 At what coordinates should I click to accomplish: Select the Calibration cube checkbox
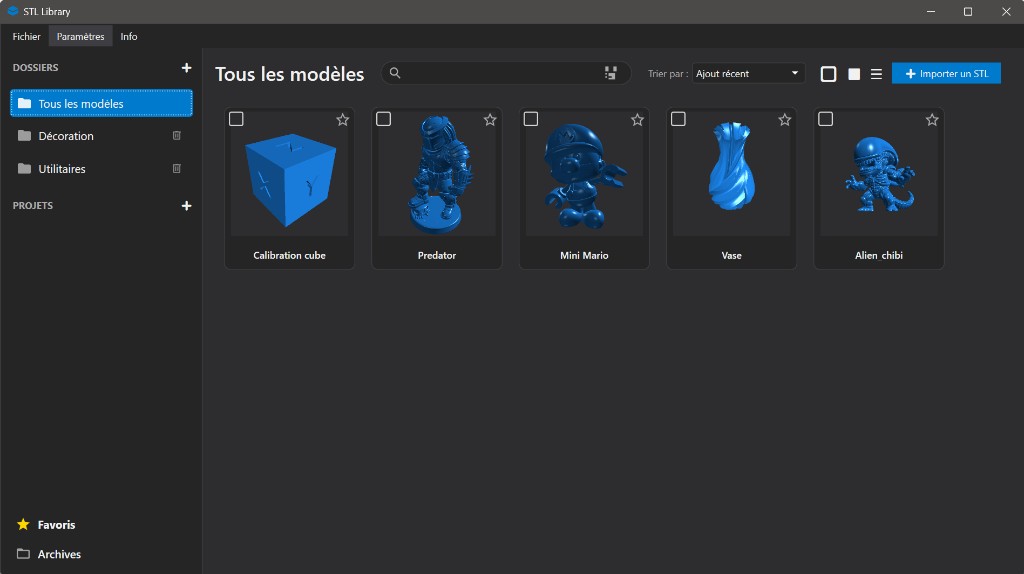[236, 119]
